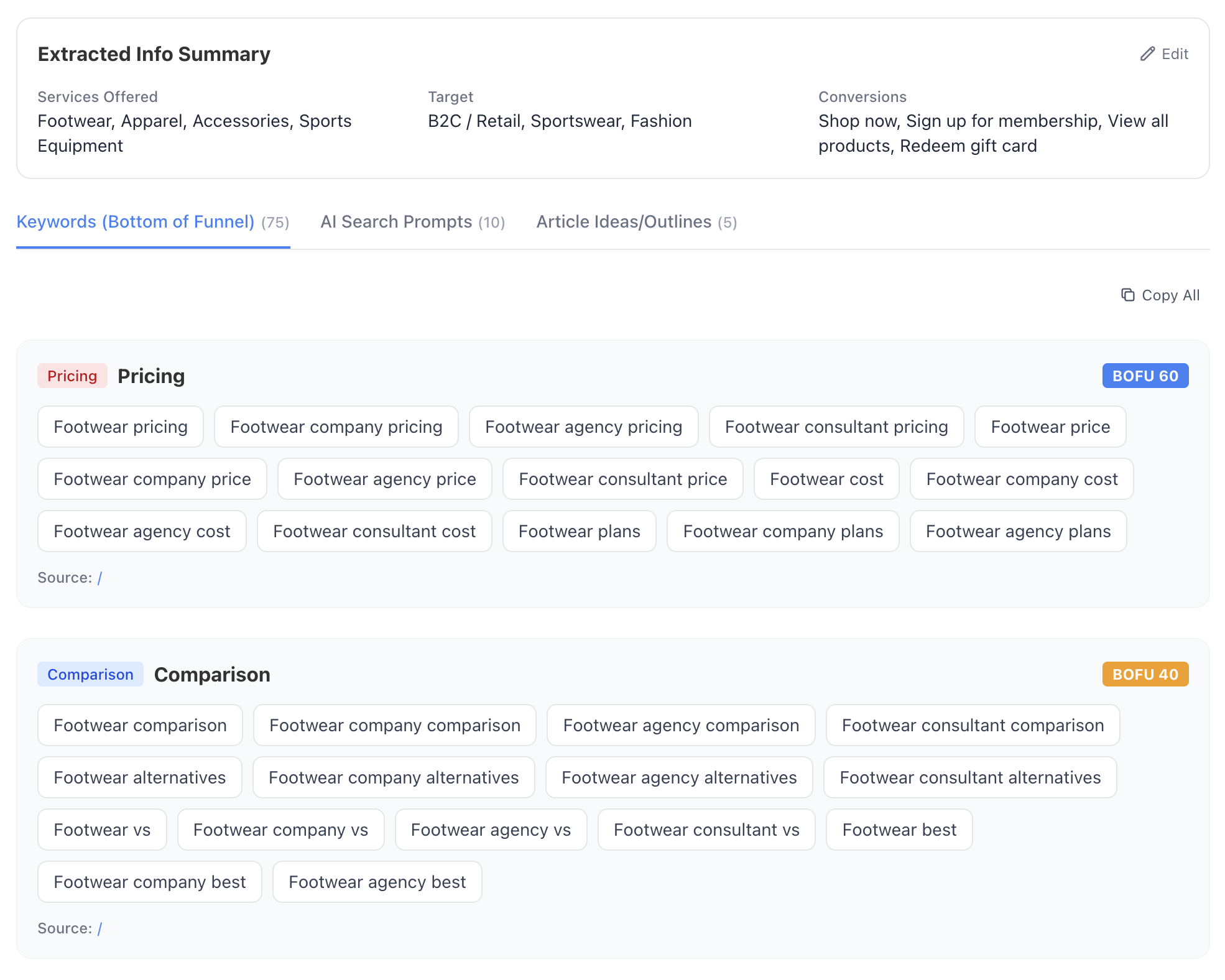Open the Source link in the Comparison section
This screenshot has width=1225, height=980.
tap(100, 928)
